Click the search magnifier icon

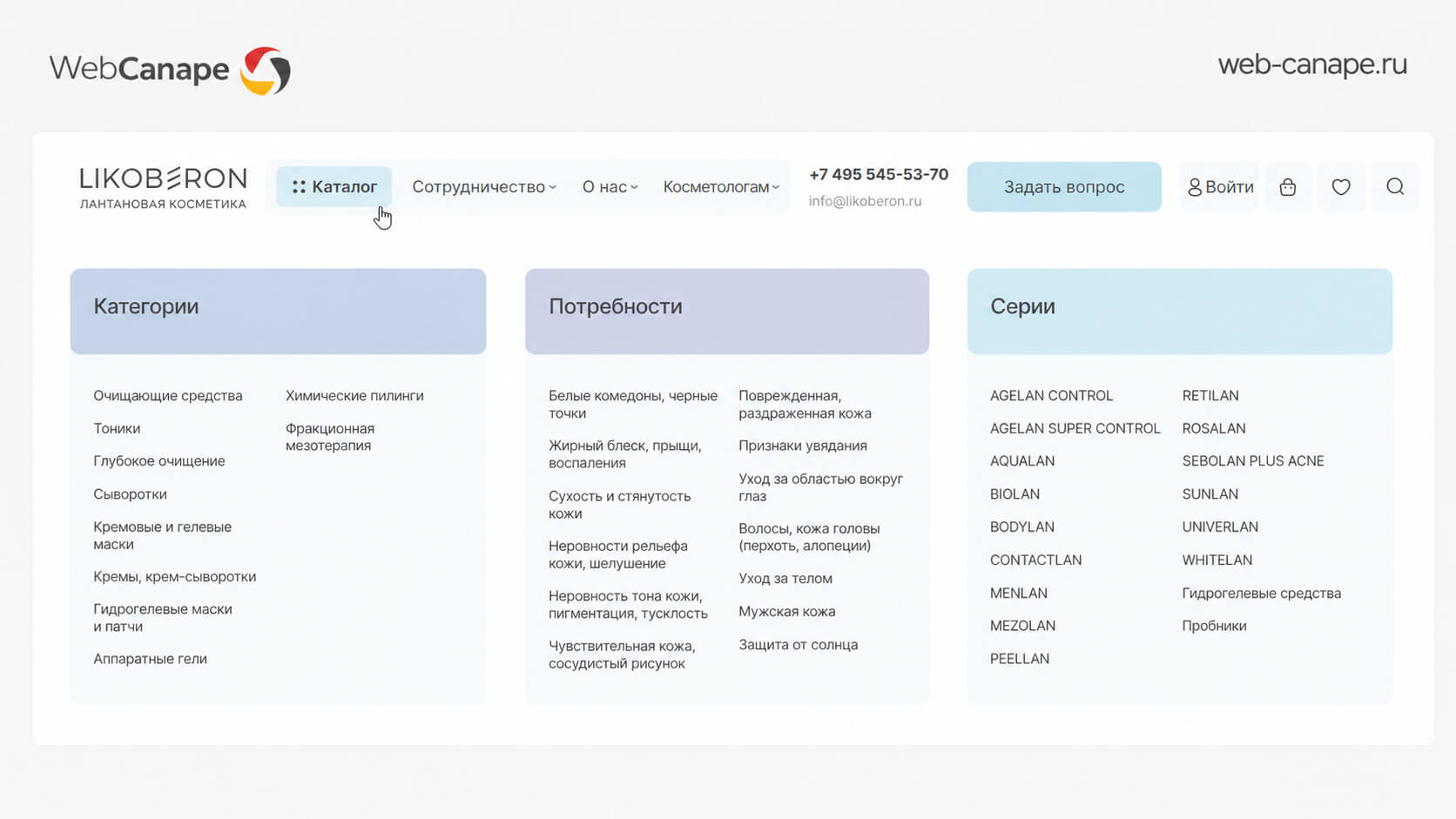(1395, 187)
